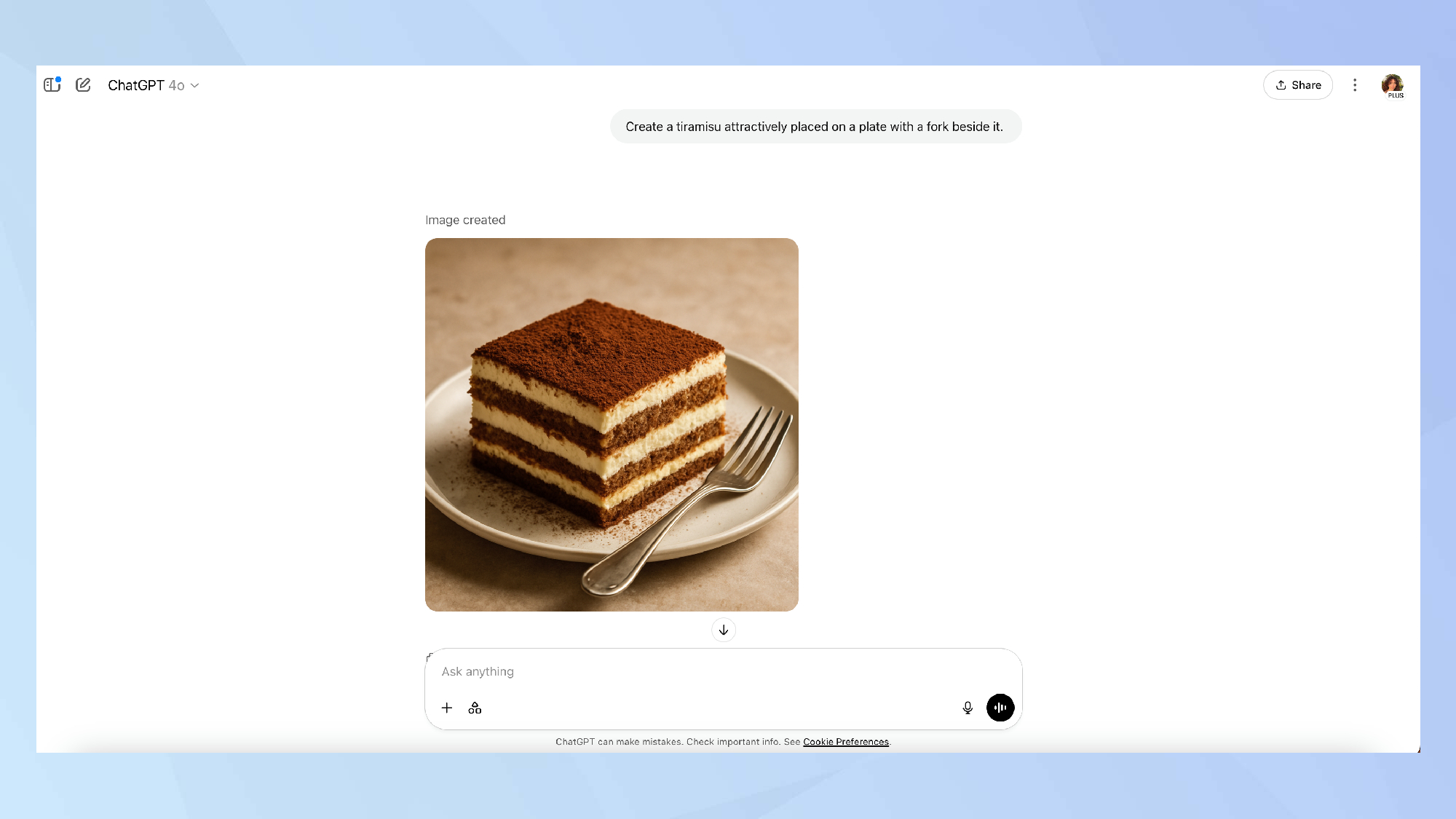
Task: Open the Cookie Preferences link
Action: [x=846, y=742]
